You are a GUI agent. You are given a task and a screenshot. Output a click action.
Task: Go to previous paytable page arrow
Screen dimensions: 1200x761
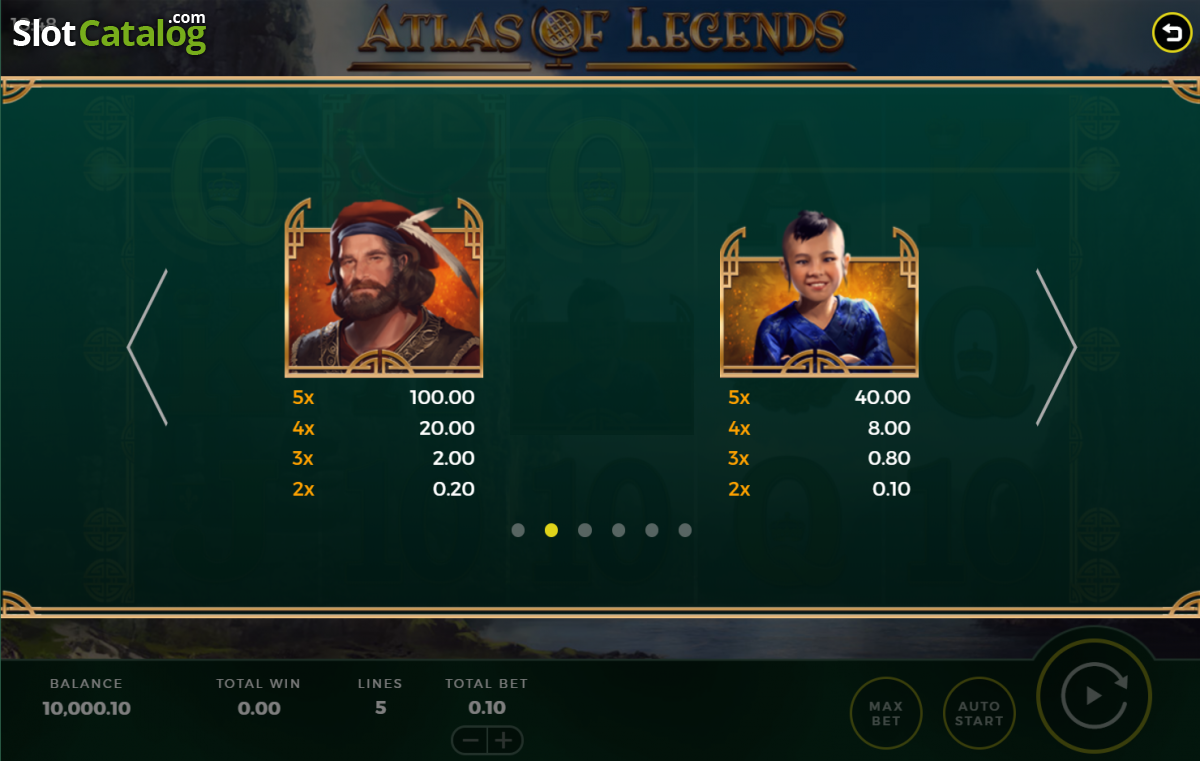[x=147, y=347]
